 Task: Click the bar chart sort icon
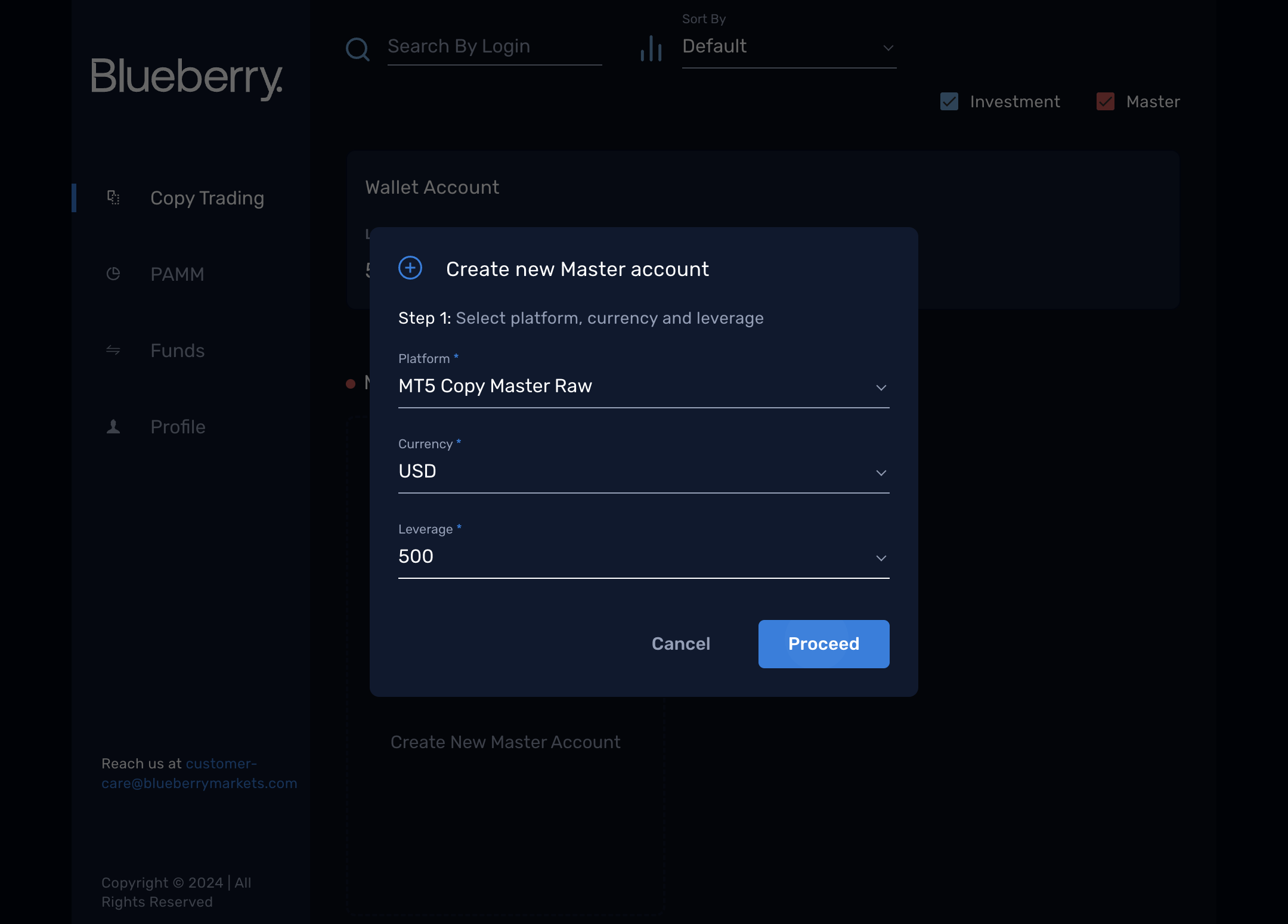[x=651, y=48]
